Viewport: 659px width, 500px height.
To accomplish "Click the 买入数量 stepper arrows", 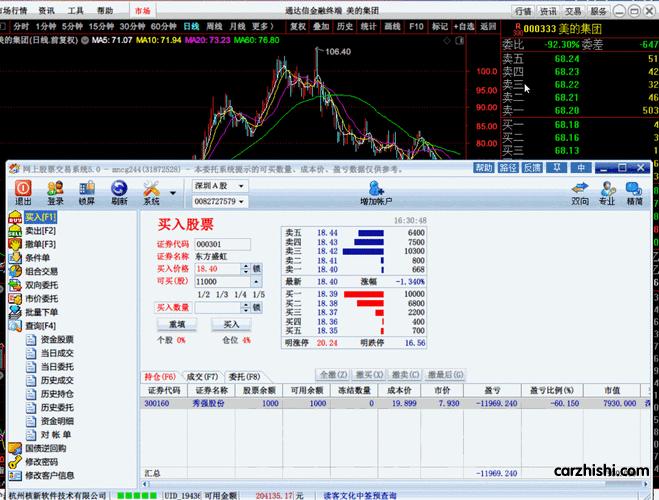I will (x=246, y=308).
